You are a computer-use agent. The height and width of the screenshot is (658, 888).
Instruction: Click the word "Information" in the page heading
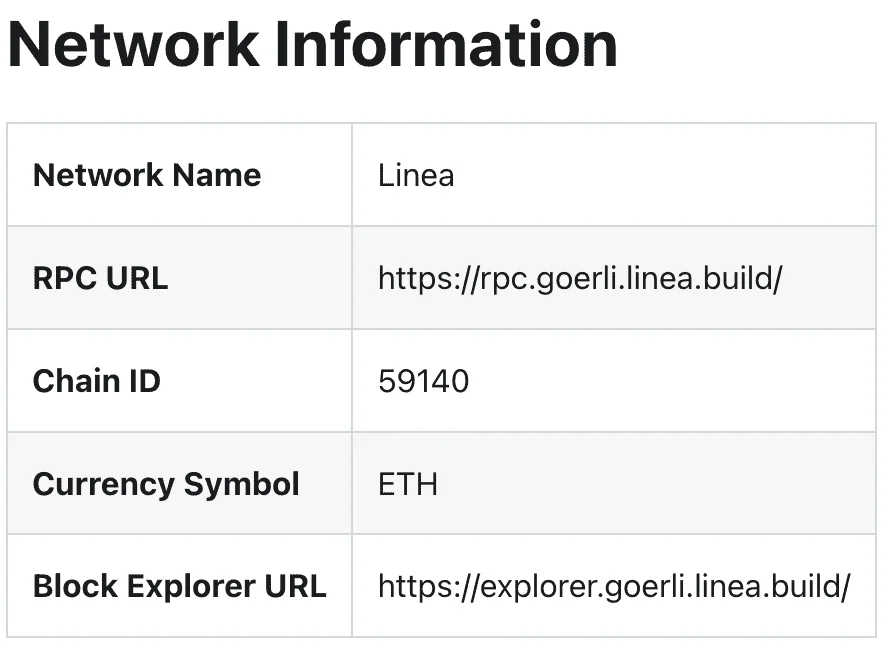[x=459, y=45]
